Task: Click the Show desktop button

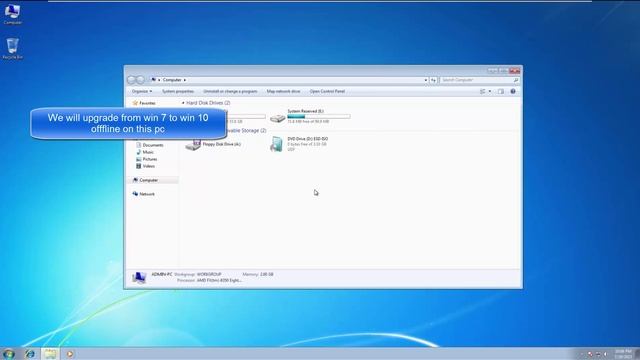Action: point(637,354)
